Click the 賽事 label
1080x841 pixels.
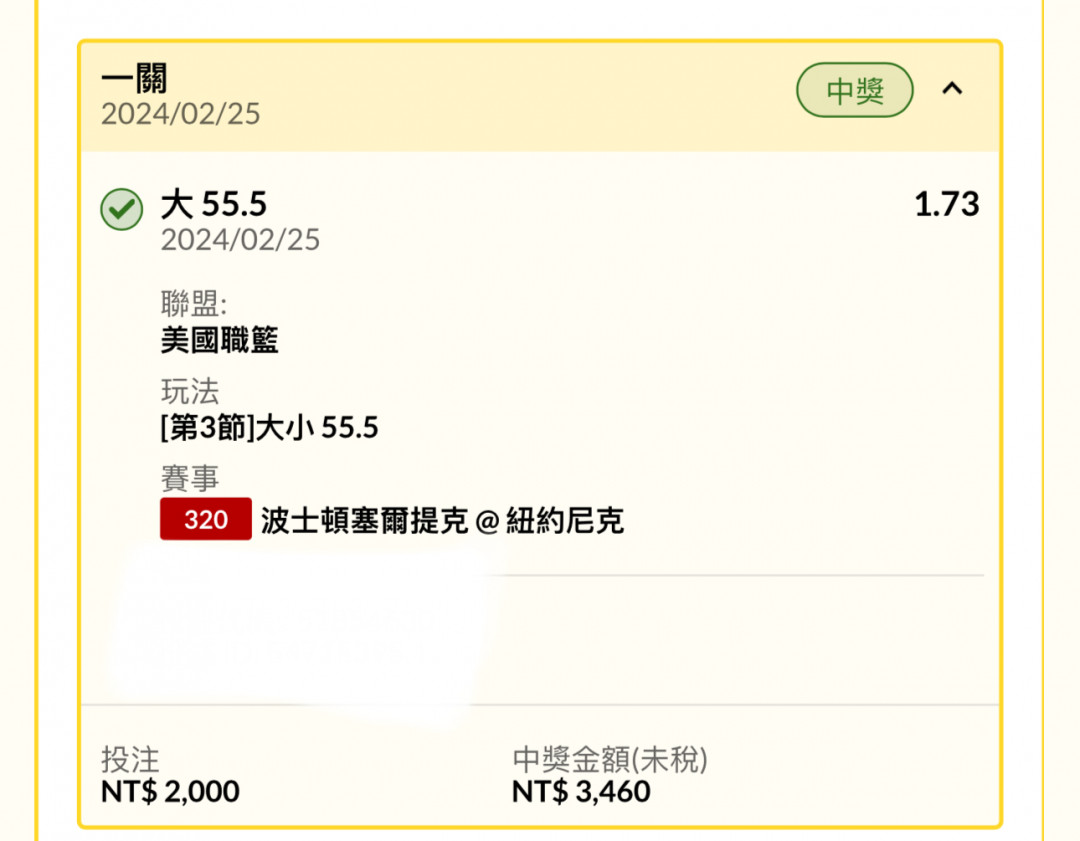click(190, 478)
